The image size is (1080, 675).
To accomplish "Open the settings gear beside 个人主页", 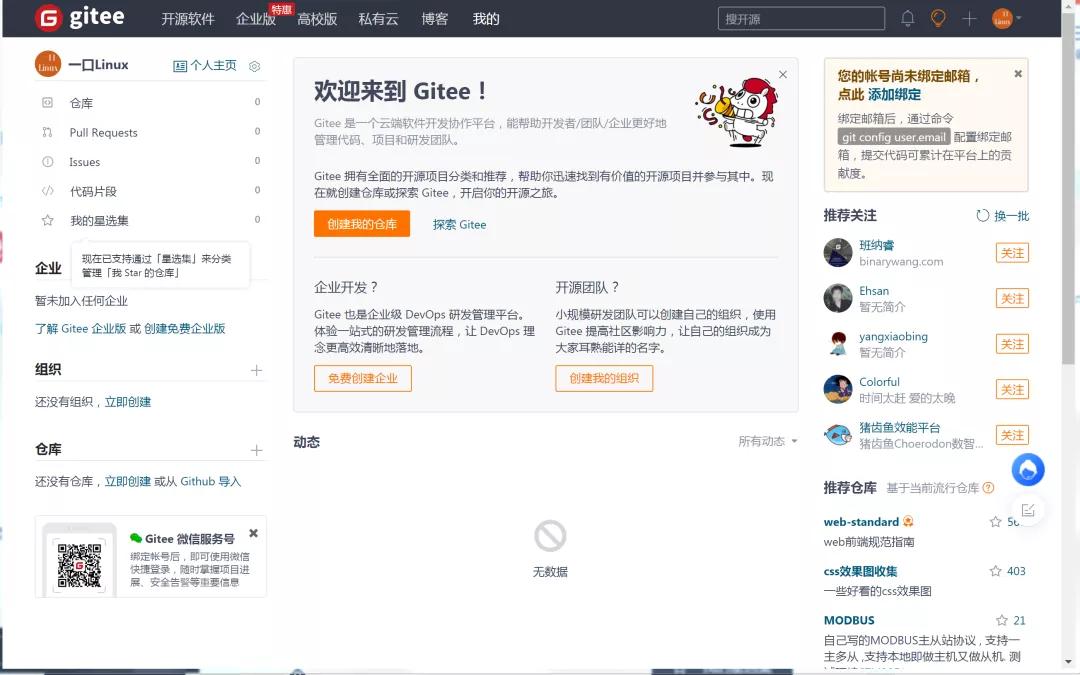I will coord(254,66).
